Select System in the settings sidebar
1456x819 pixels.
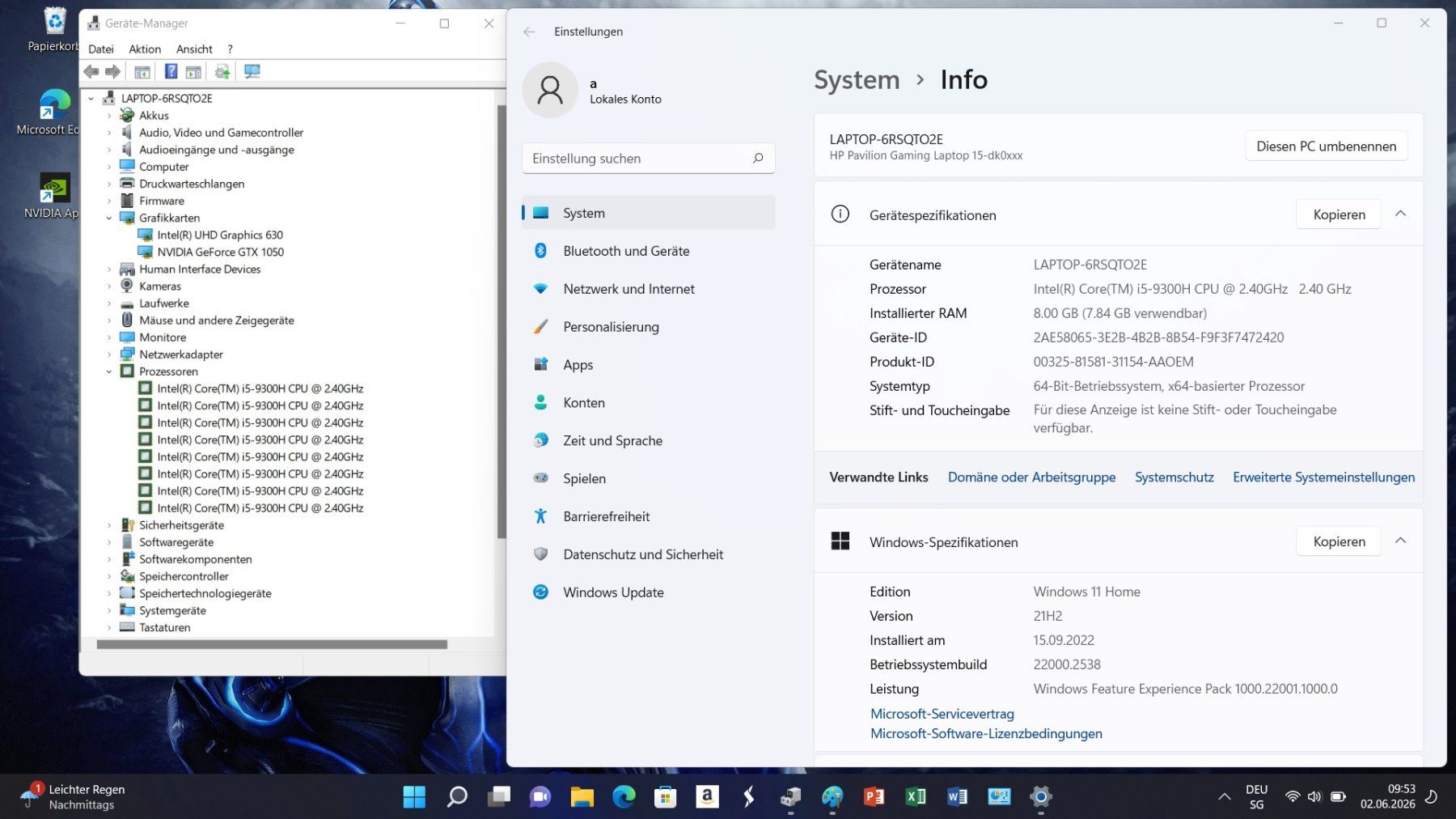[x=648, y=213]
